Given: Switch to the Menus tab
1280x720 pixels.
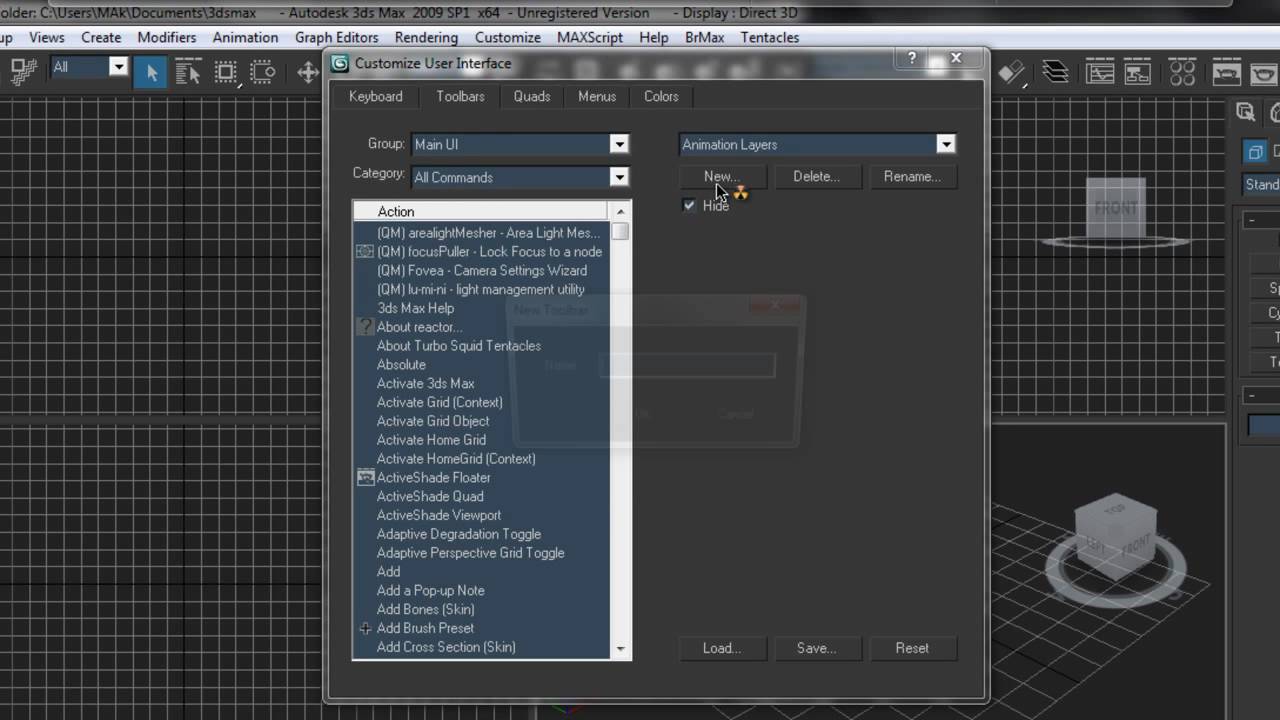Looking at the screenshot, I should [x=597, y=96].
